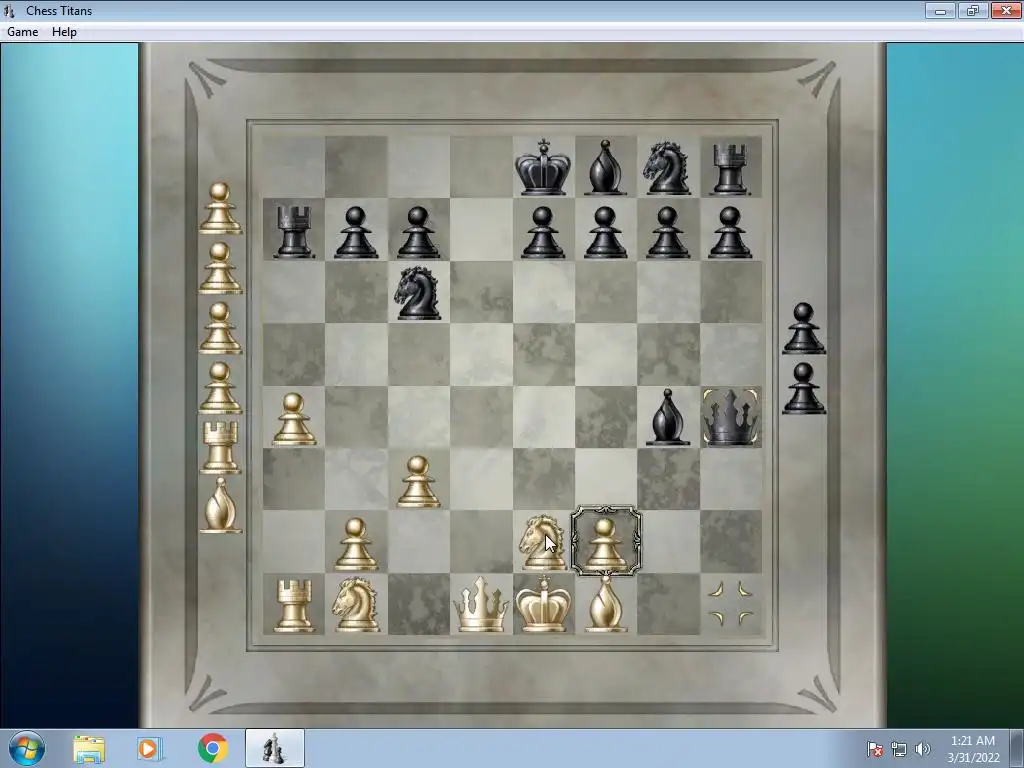Select the black rook on a7
The width and height of the screenshot is (1024, 768).
(x=294, y=232)
